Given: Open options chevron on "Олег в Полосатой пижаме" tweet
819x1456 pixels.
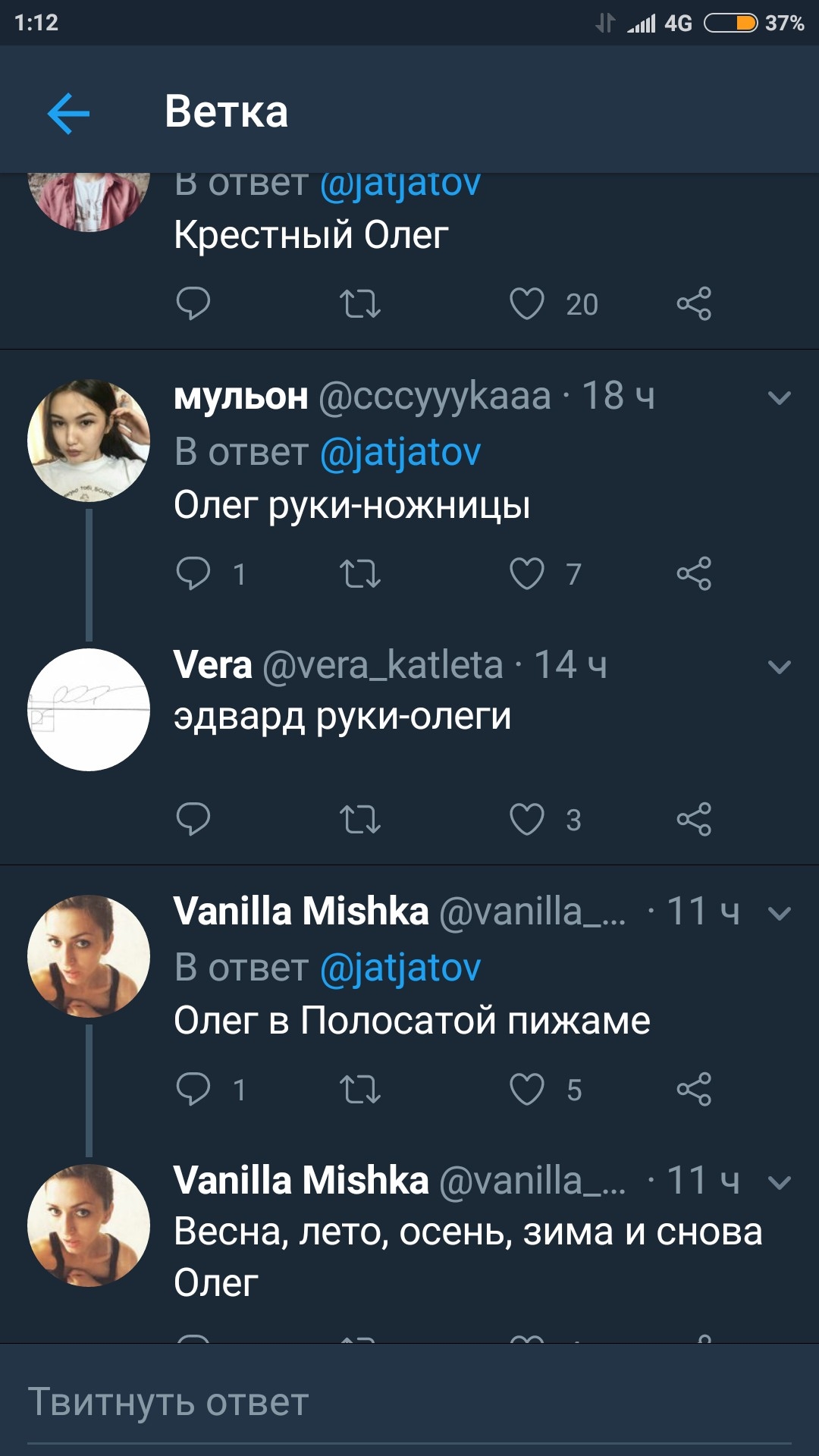Looking at the screenshot, I should pyautogui.click(x=780, y=913).
